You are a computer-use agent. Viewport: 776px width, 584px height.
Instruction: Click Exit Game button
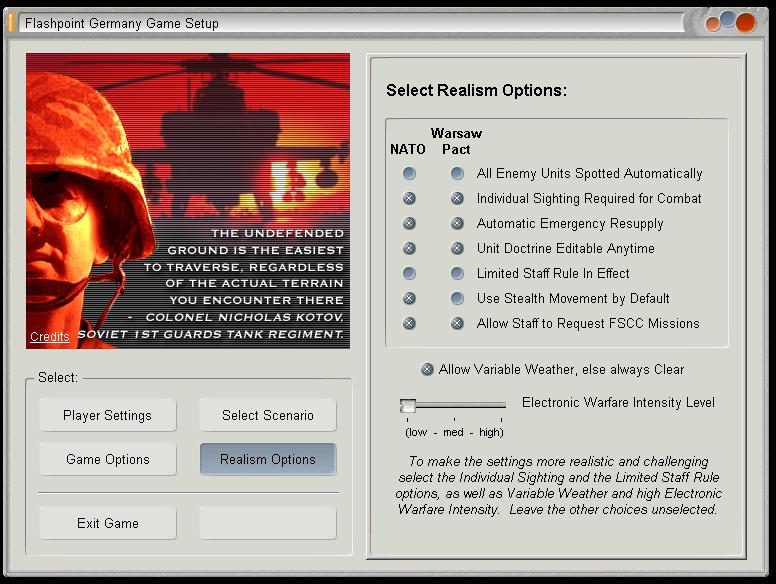click(x=107, y=523)
